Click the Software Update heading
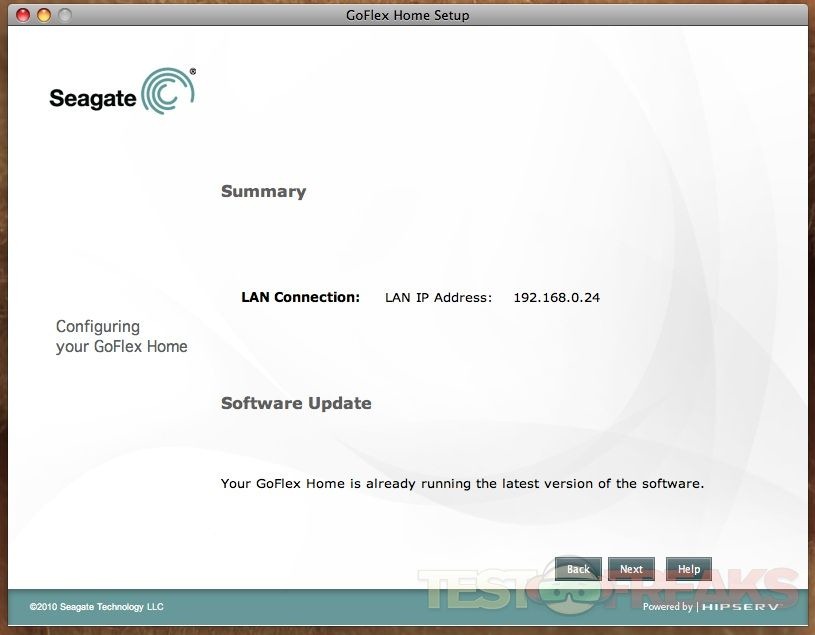The height and width of the screenshot is (635, 815). 296,403
